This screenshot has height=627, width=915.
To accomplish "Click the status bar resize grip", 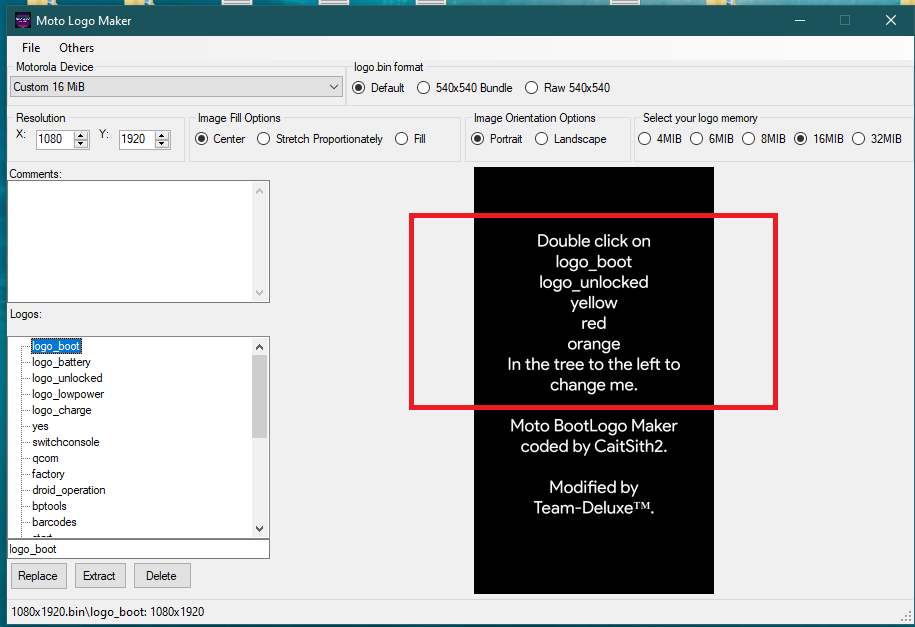I will [906, 615].
